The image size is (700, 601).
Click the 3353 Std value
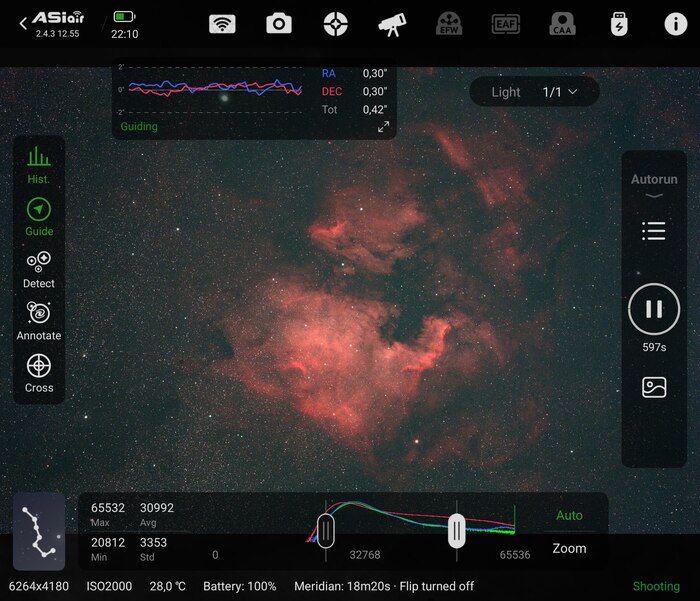pyautogui.click(x=153, y=543)
